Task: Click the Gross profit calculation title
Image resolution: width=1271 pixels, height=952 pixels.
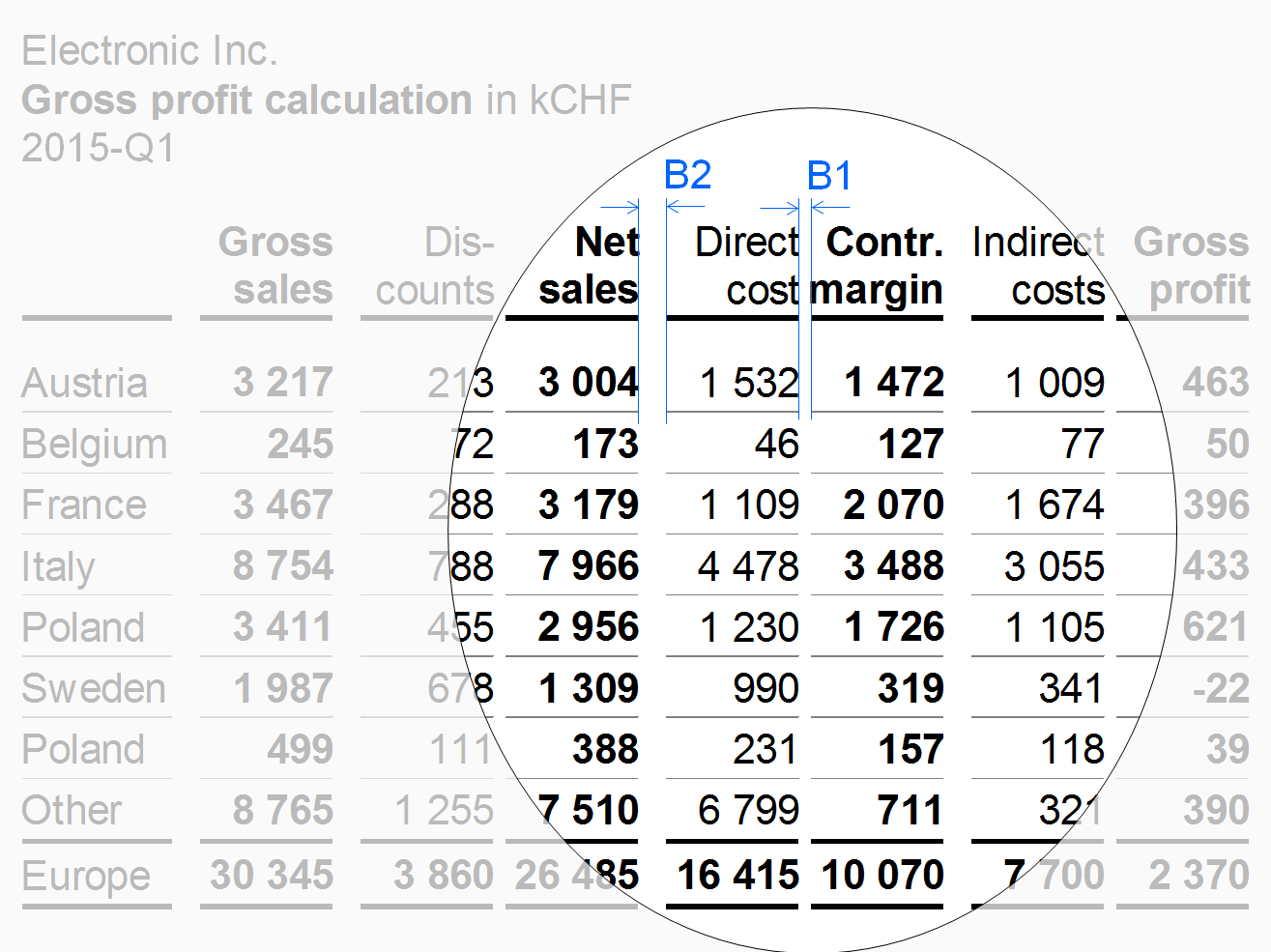Action: 246,100
